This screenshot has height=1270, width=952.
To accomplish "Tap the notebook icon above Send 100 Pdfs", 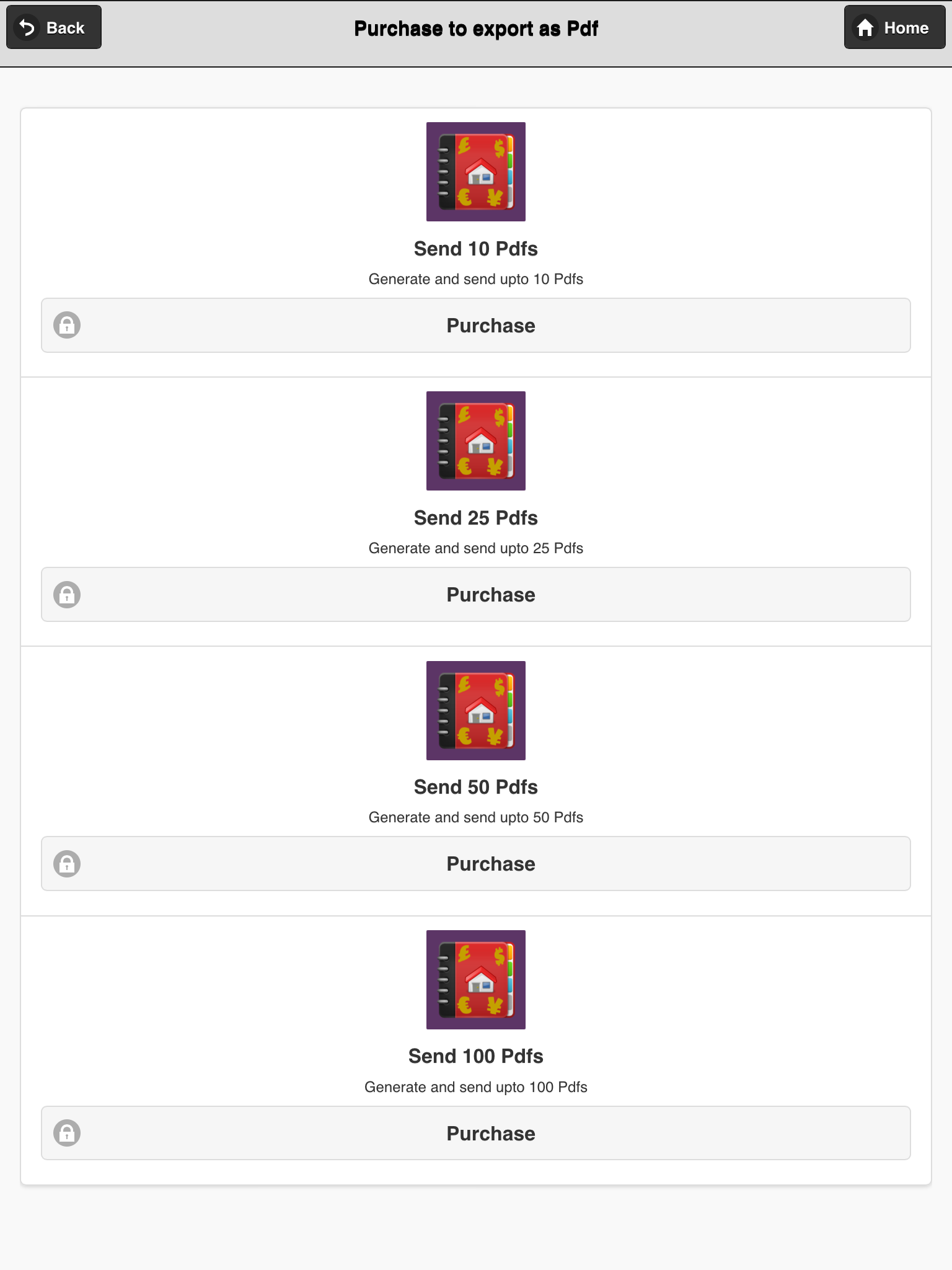I will tap(476, 980).
